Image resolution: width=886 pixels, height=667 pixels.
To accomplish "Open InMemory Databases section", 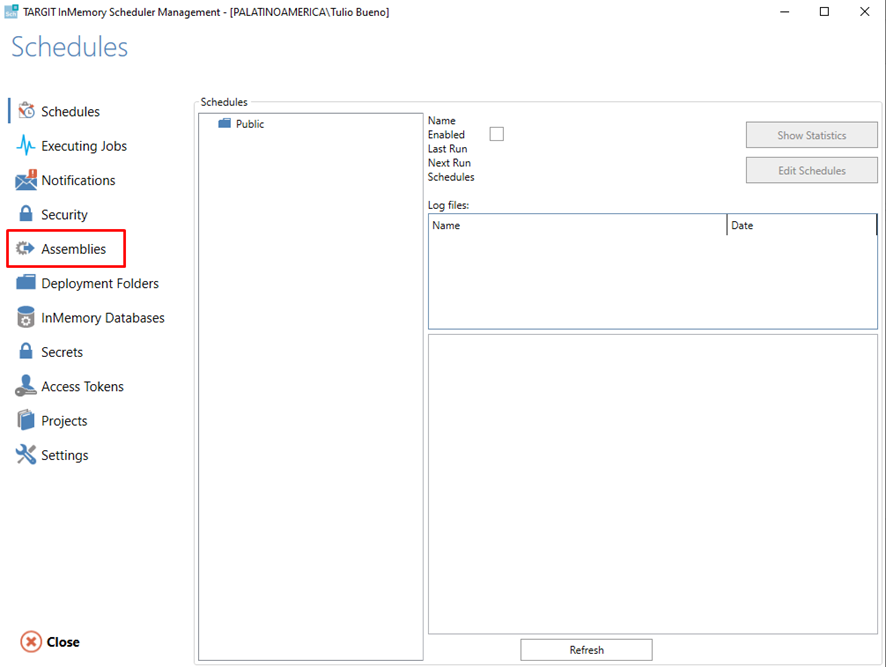I will 103,318.
